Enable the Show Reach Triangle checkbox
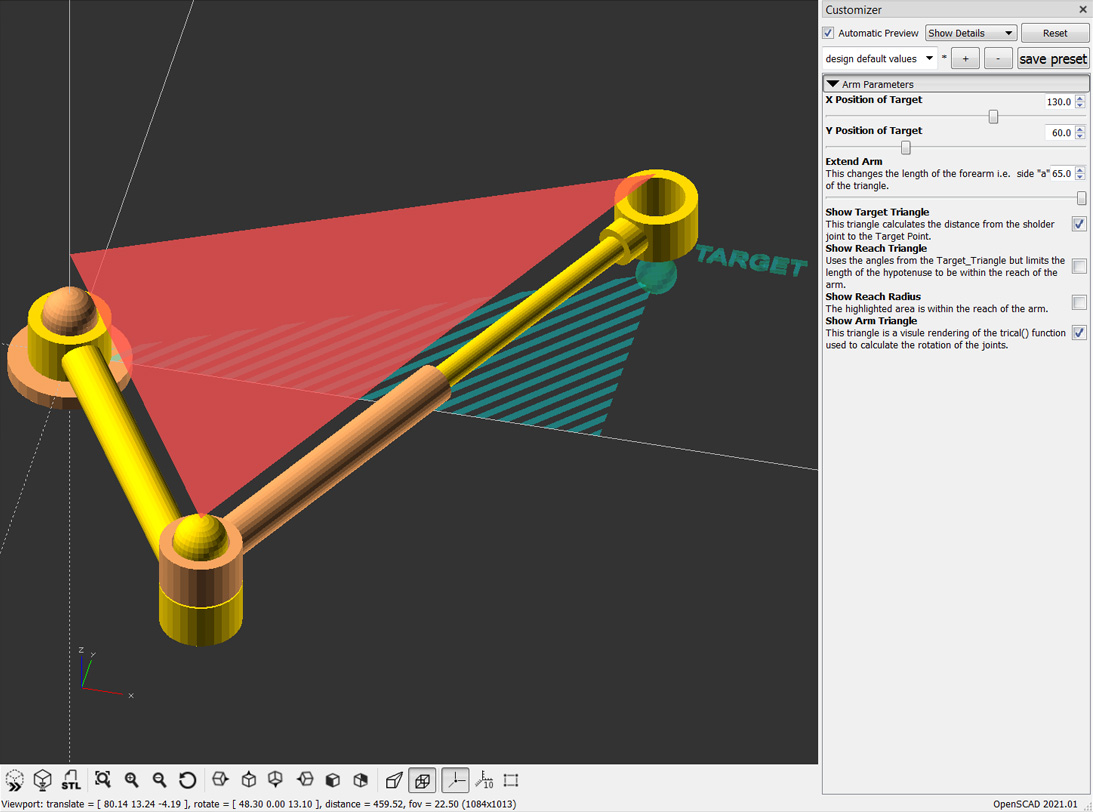The image size is (1093, 812). click(x=1079, y=265)
